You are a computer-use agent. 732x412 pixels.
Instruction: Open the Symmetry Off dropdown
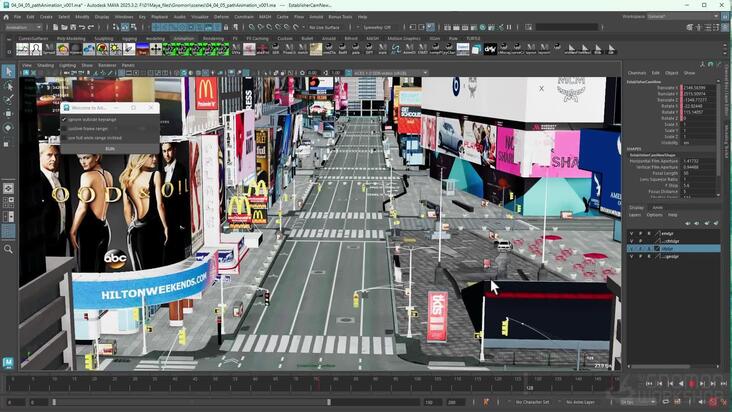coord(376,28)
